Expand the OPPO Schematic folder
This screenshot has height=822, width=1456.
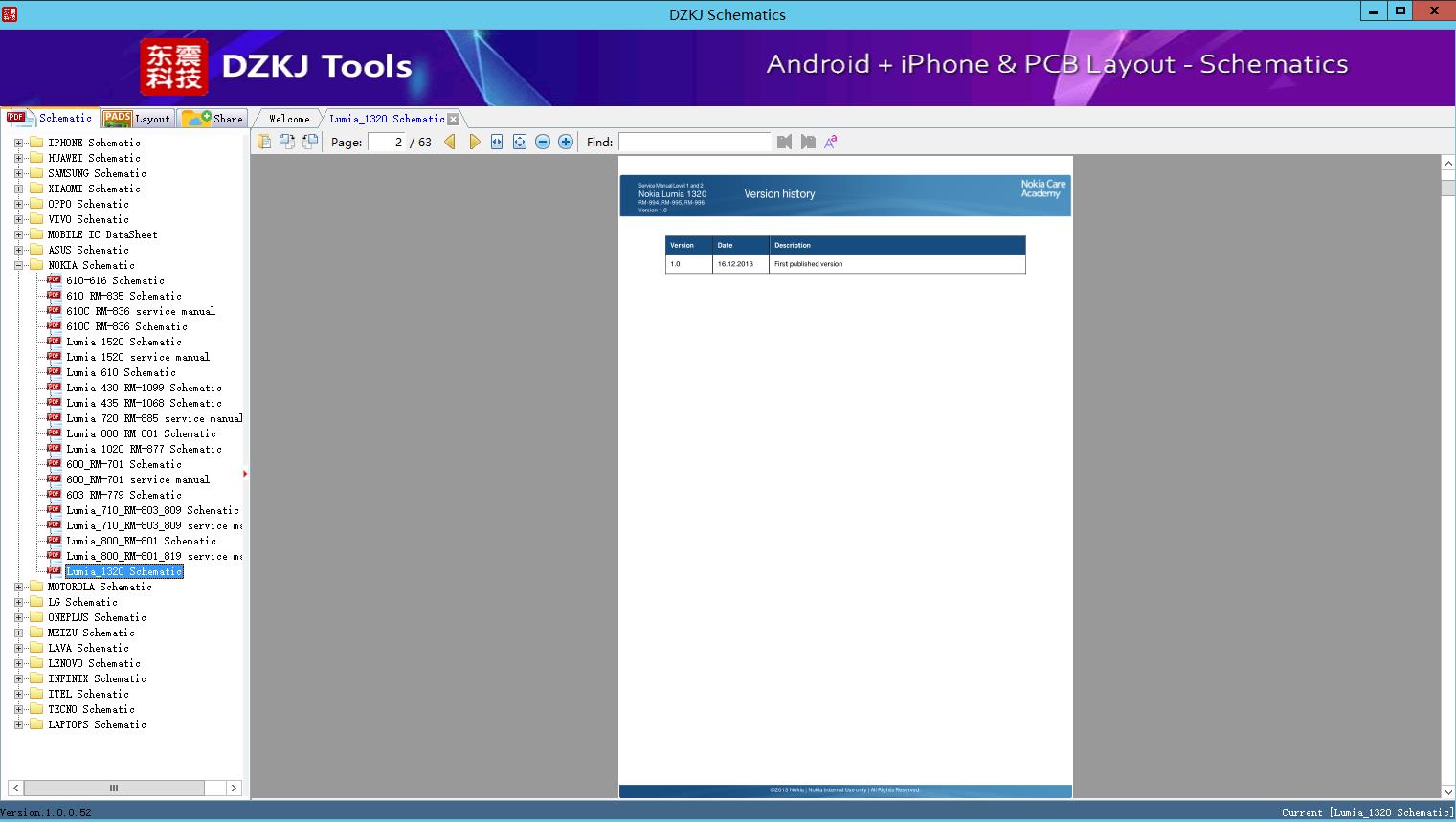click(x=18, y=204)
